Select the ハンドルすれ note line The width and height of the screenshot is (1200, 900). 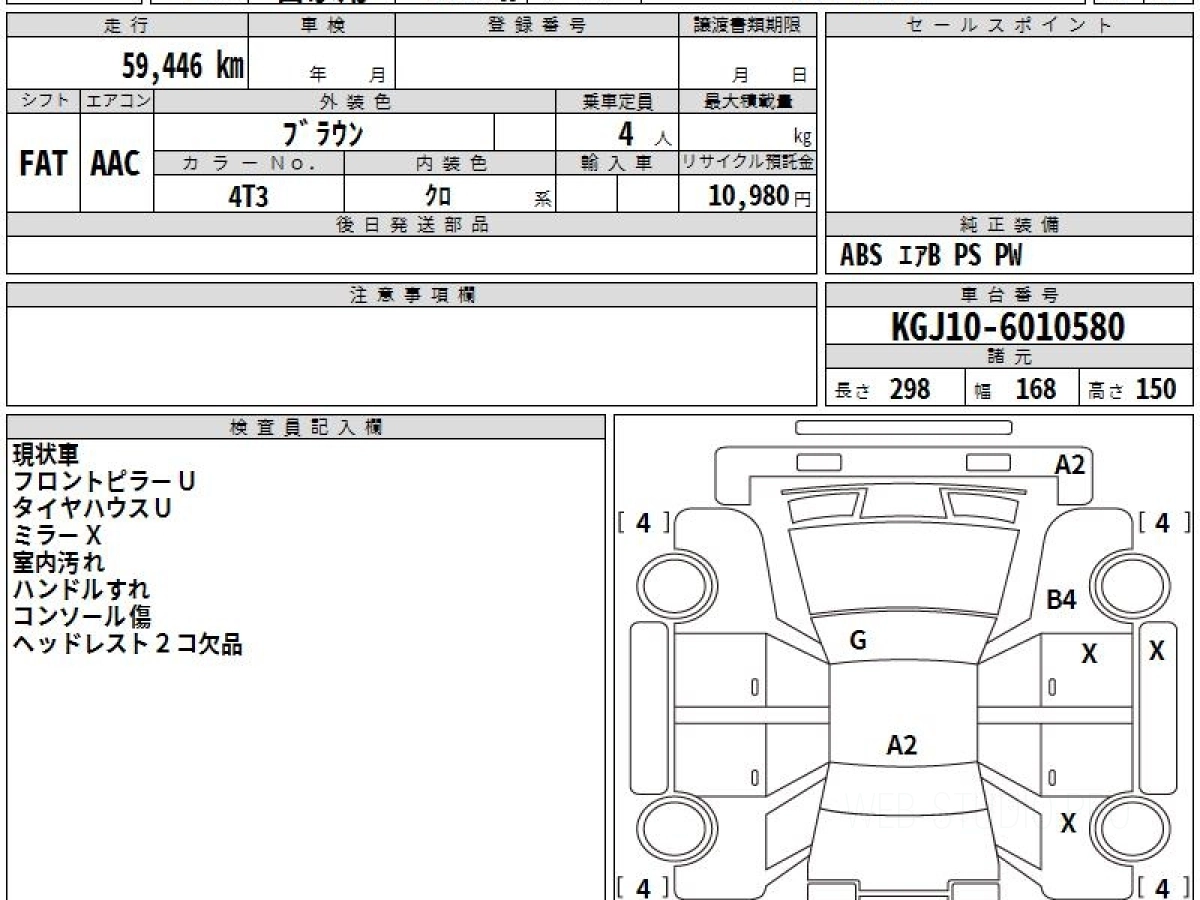81,590
